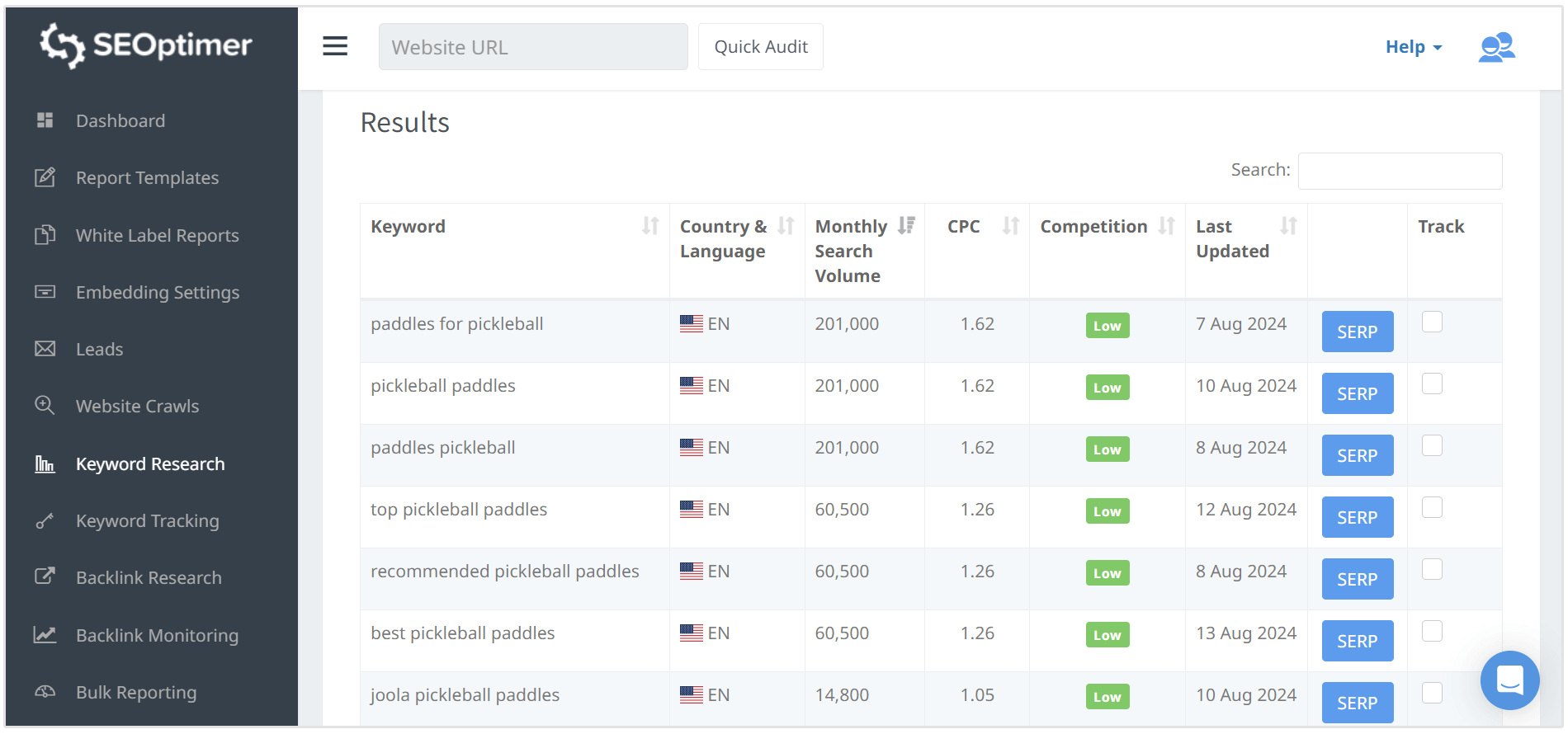Click the Leads envelope icon
Image resolution: width=1568 pixels, height=734 pixels.
[x=45, y=349]
